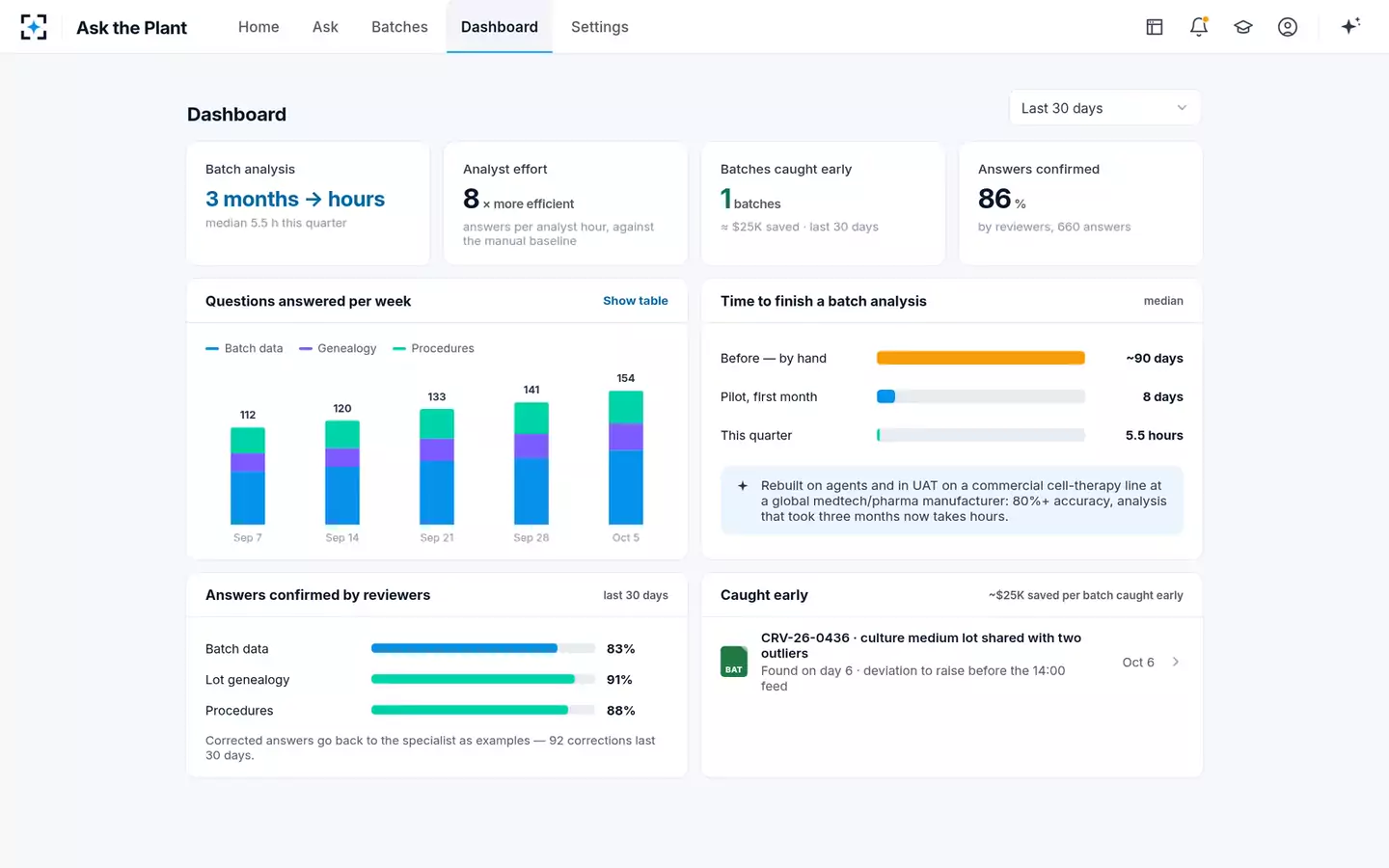Viewport: 1389px width, 868px height.
Task: Go to the Home tab
Action: click(x=259, y=27)
